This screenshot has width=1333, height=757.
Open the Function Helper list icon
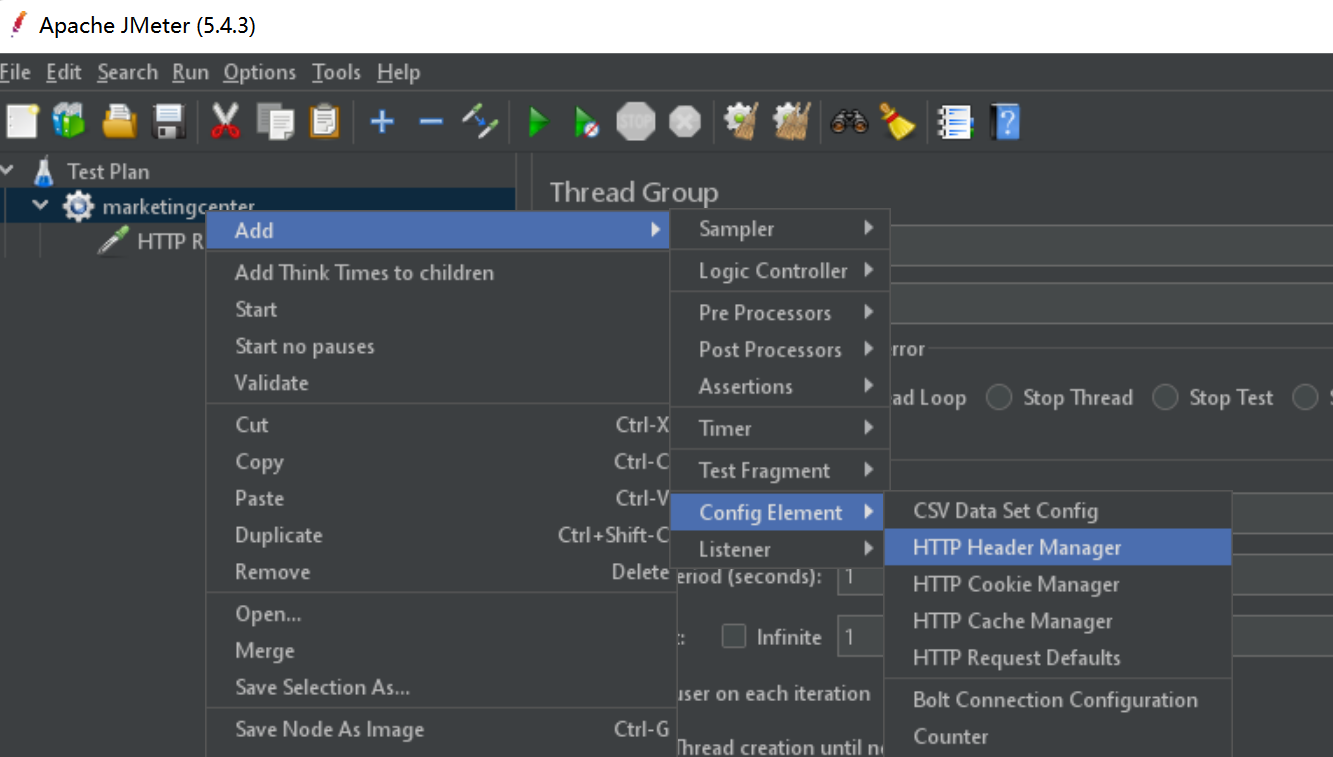pyautogui.click(x=955, y=122)
